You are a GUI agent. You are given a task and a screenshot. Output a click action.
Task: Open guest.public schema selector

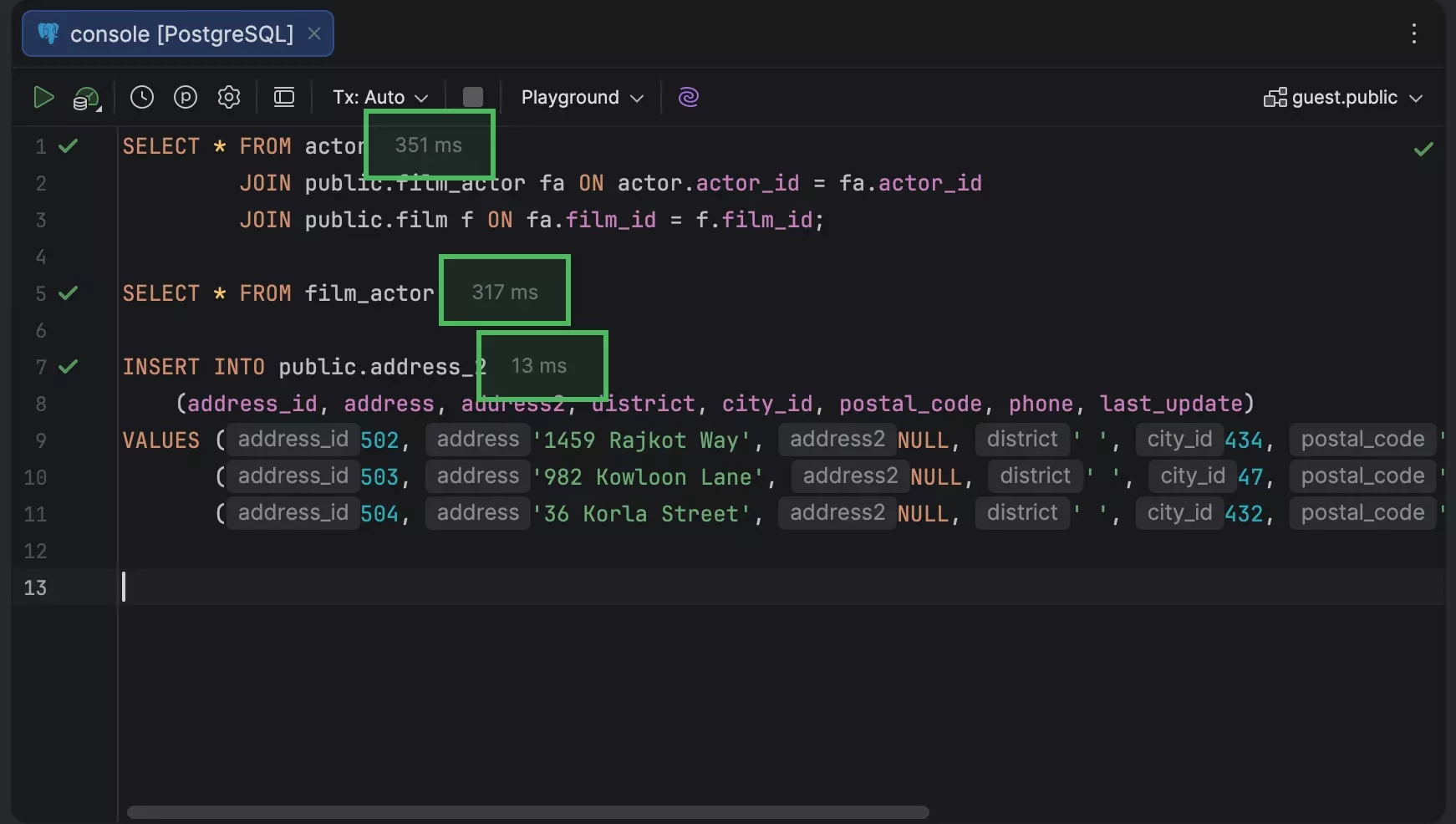point(1343,98)
